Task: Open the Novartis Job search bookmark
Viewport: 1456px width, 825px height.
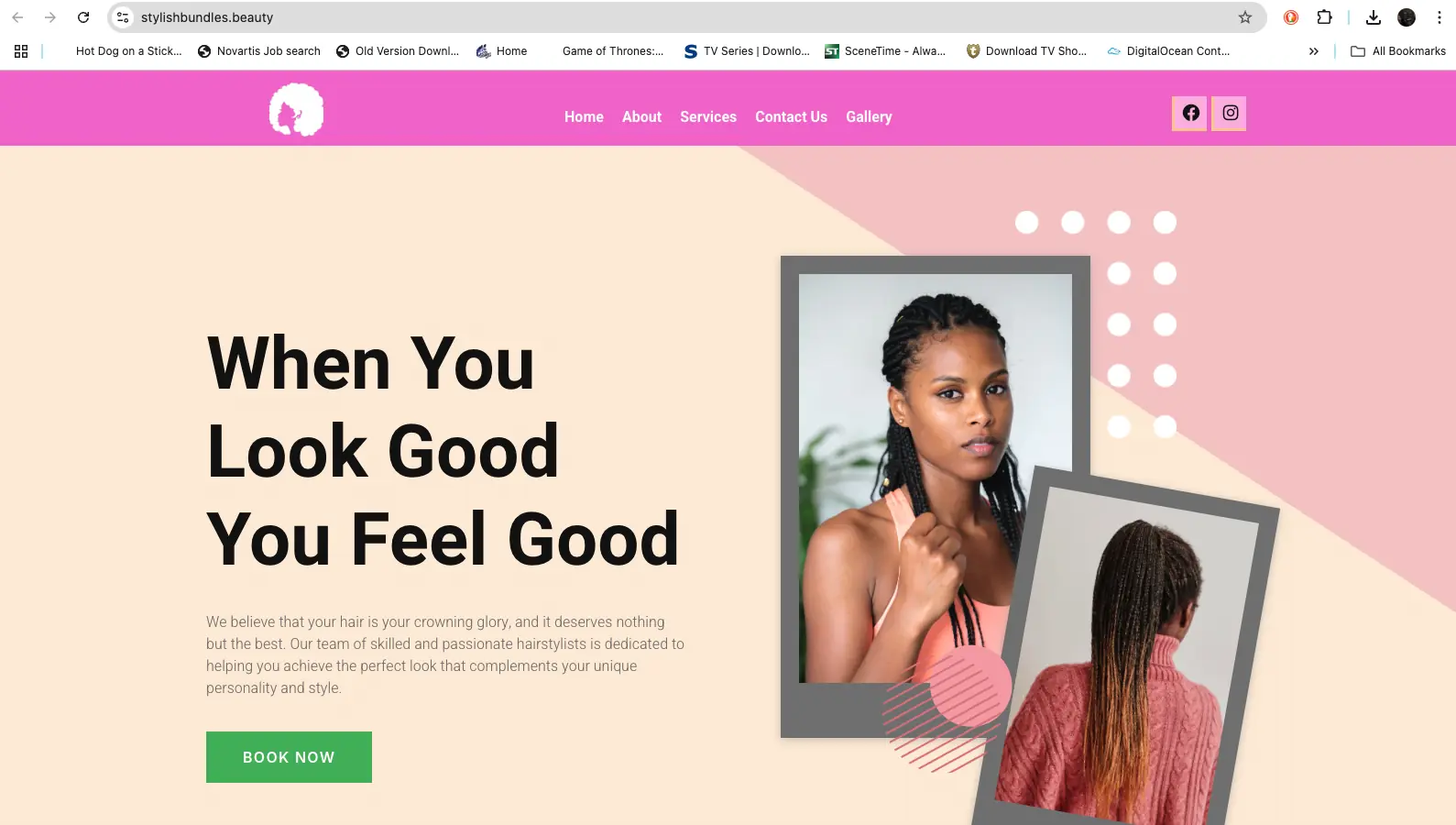Action: (259, 51)
